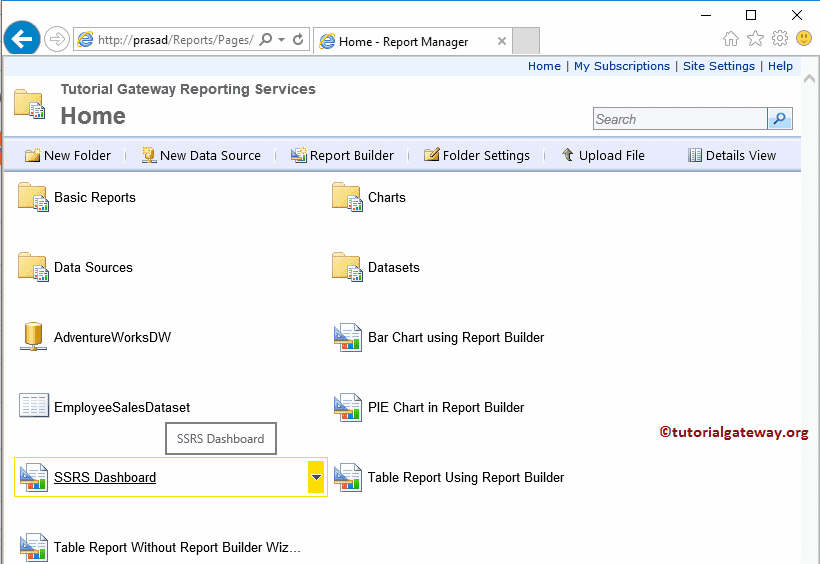Click the address bar URL field
Image resolution: width=820 pixels, height=564 pixels.
click(x=176, y=40)
